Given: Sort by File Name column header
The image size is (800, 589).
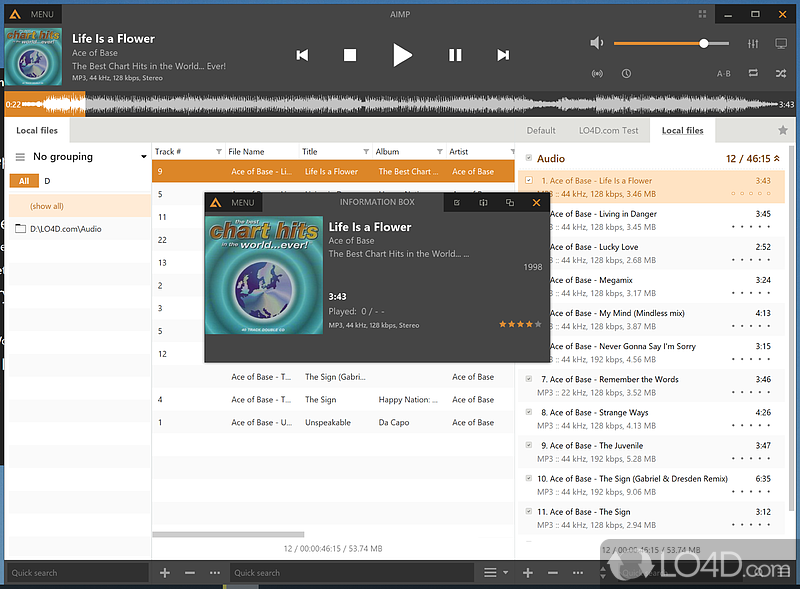Looking at the screenshot, I should [x=246, y=152].
